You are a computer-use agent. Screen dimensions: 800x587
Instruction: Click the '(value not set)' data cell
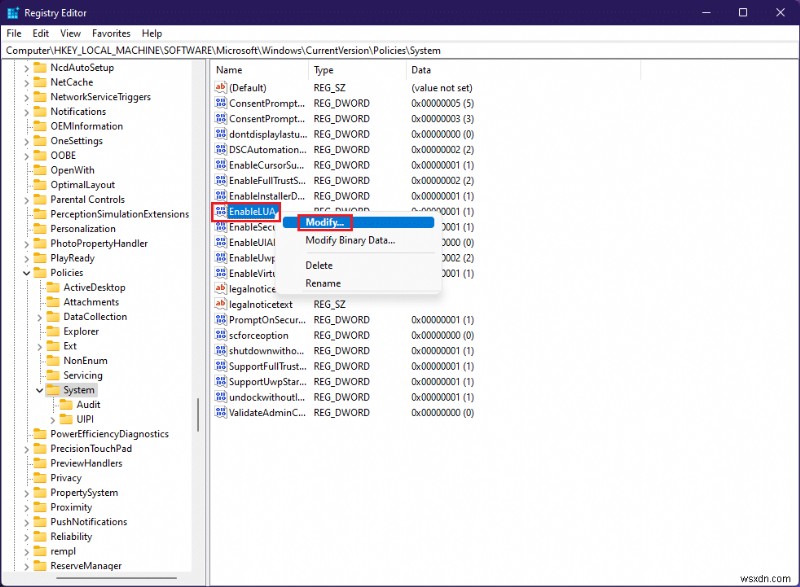click(442, 88)
